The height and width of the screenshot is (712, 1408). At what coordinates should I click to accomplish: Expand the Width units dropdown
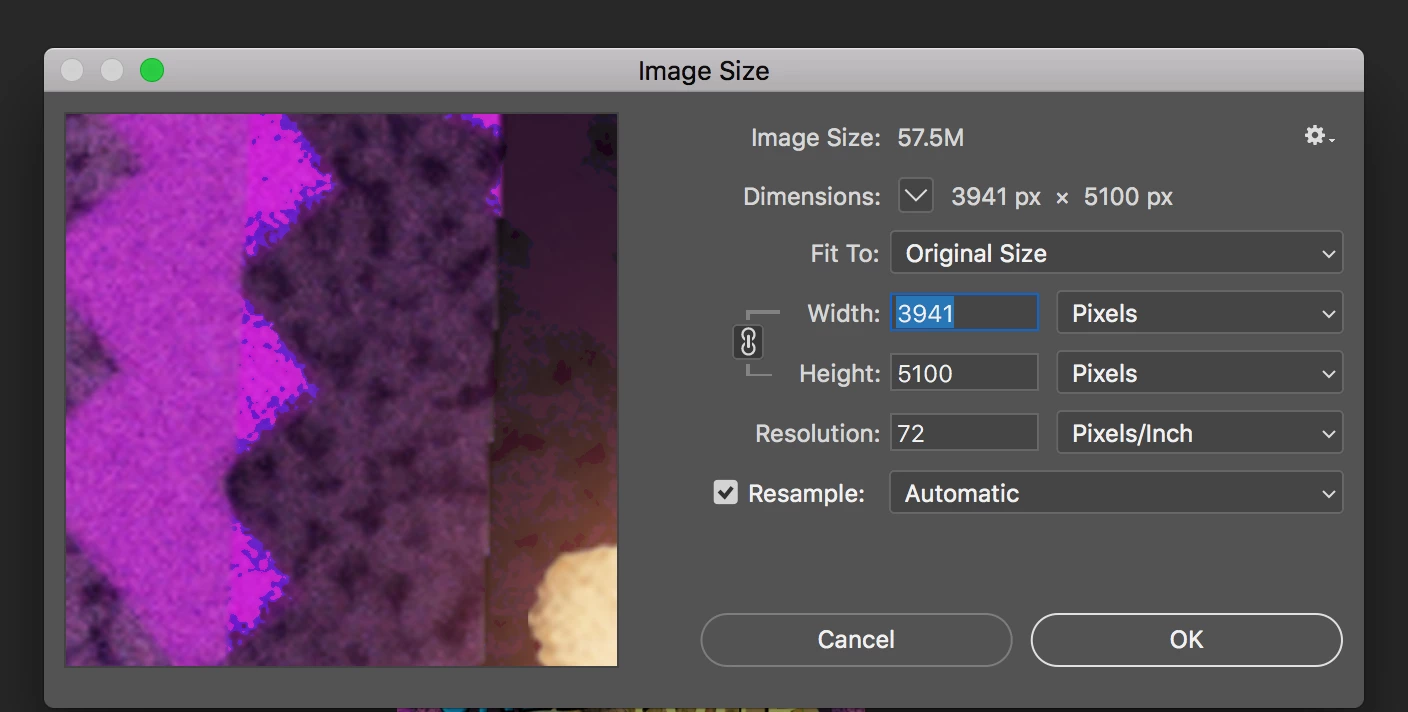(1199, 313)
